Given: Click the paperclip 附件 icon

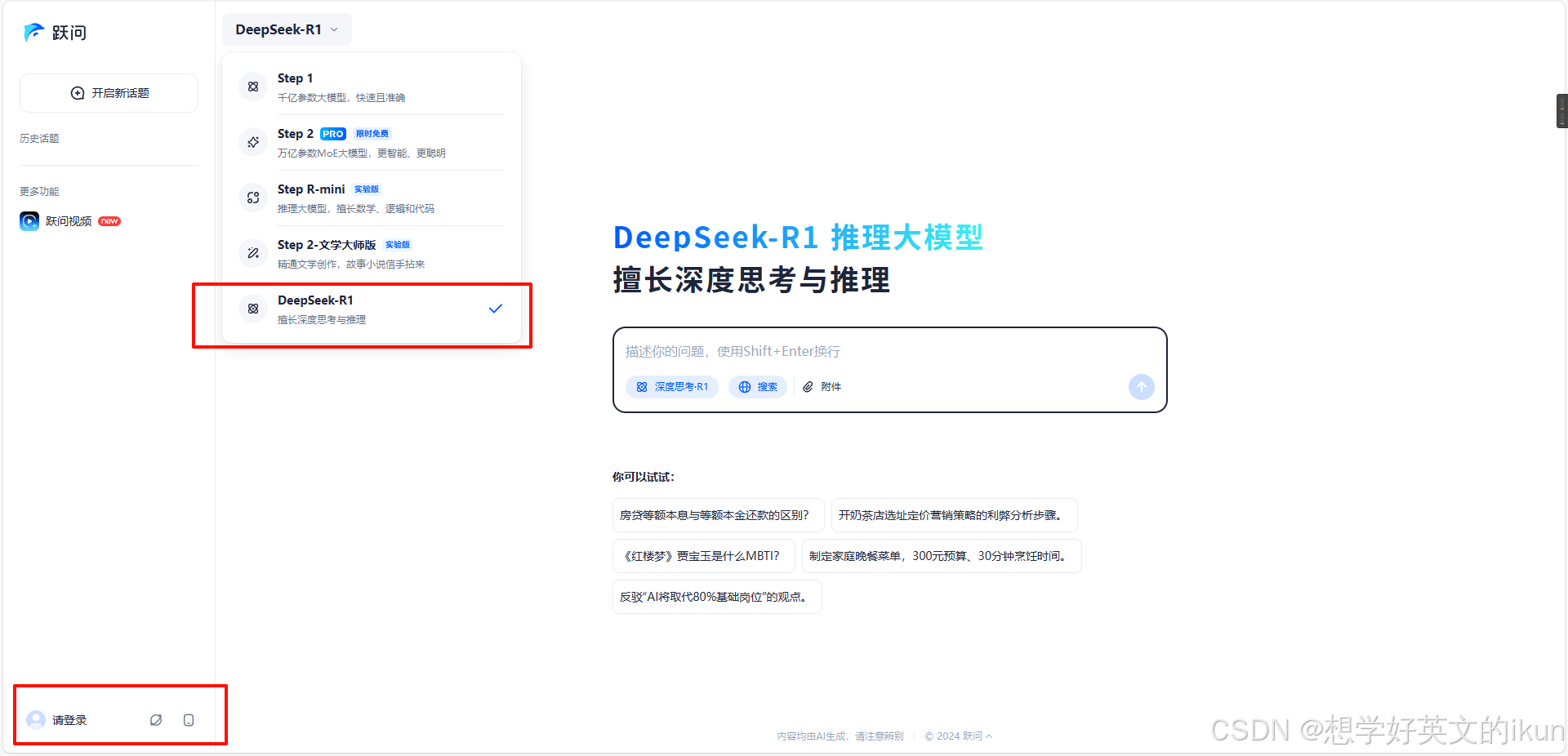Looking at the screenshot, I should 808,387.
